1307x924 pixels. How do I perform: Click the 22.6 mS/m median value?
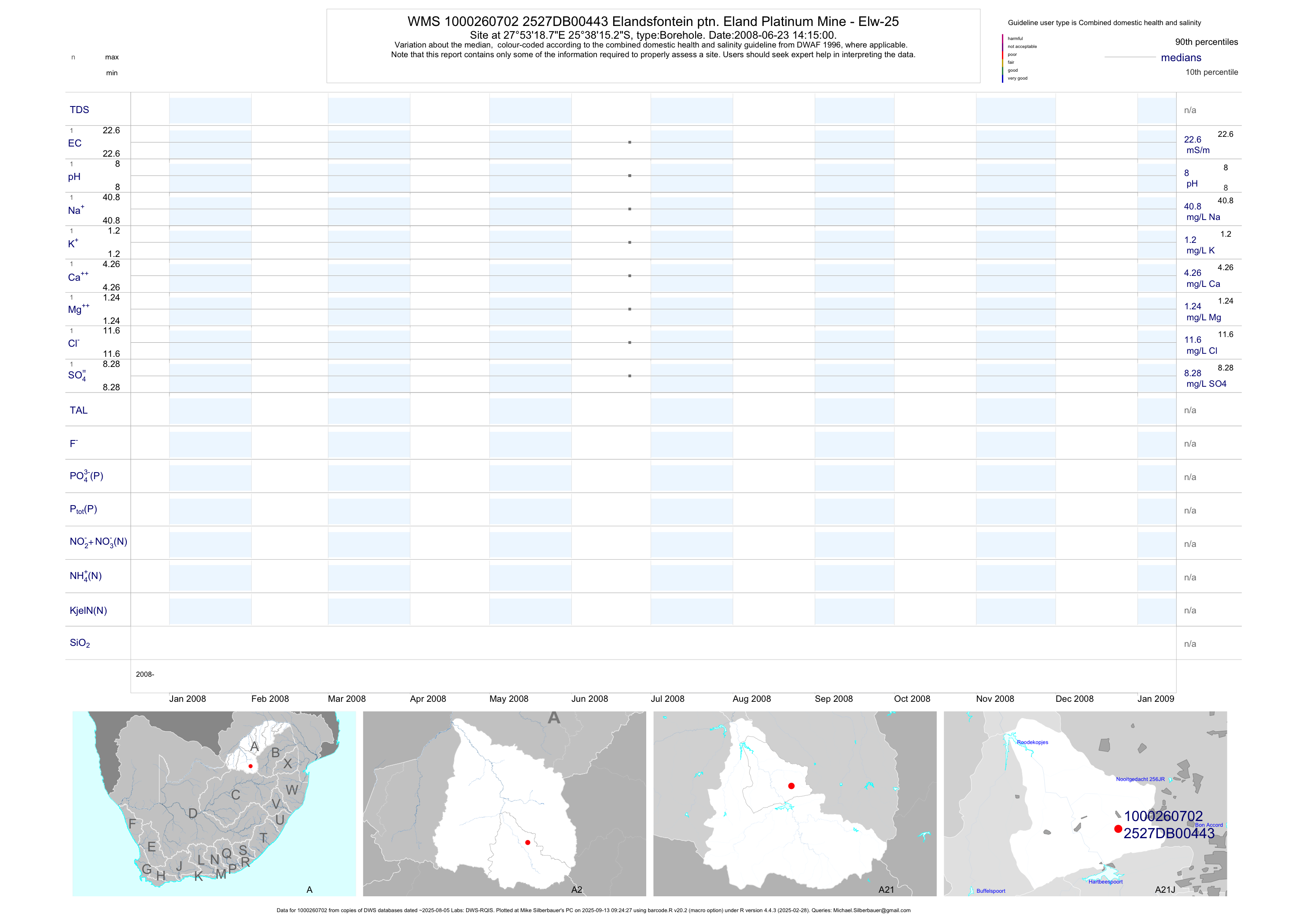1192,139
